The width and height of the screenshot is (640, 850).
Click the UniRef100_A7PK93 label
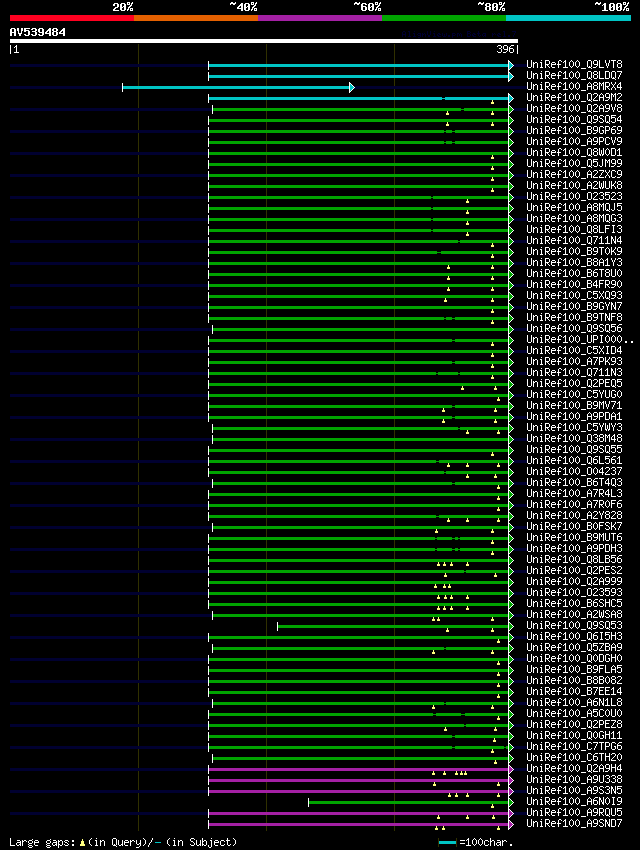[x=574, y=362]
